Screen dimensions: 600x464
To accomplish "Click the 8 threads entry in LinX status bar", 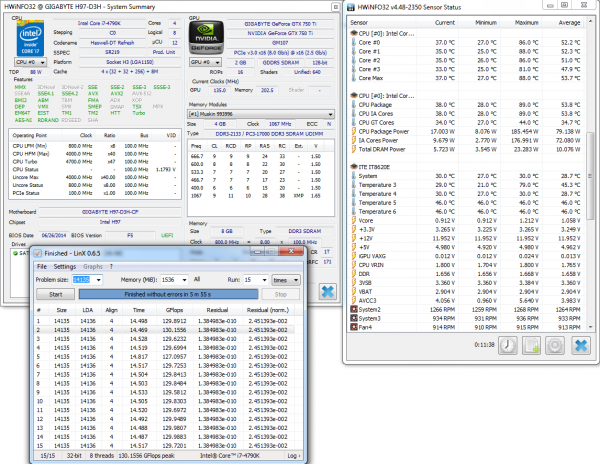I will [102, 456].
